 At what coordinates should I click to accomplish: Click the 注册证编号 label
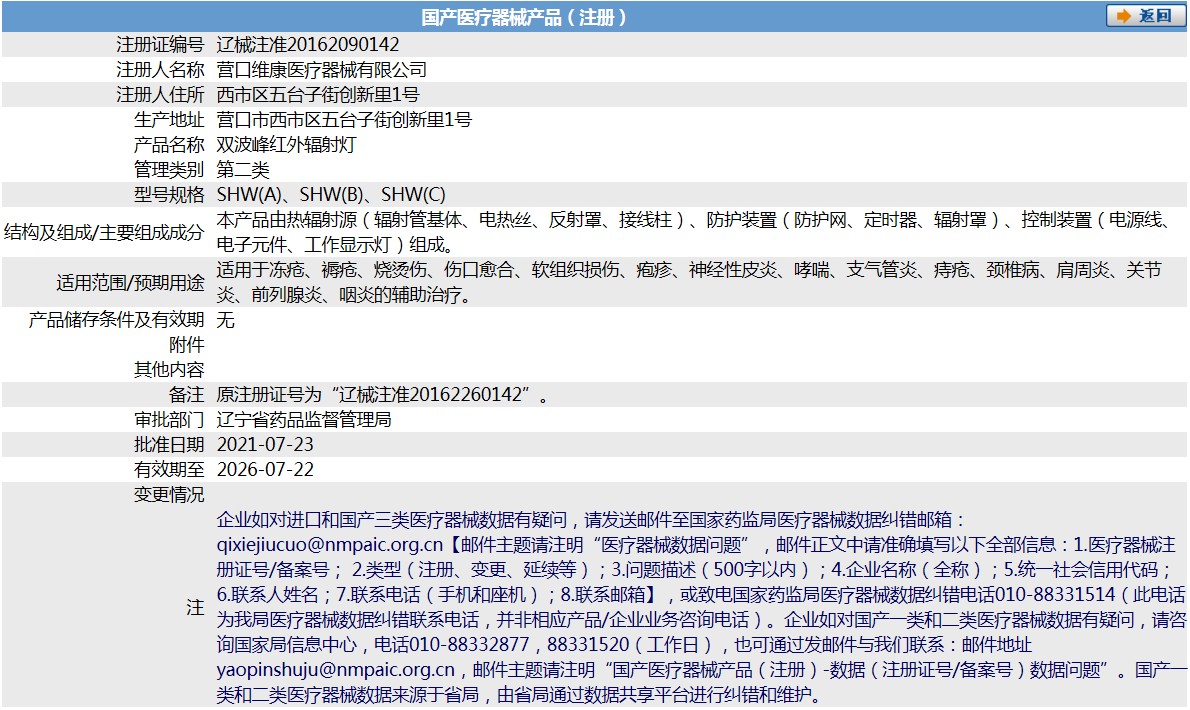pyautogui.click(x=160, y=45)
